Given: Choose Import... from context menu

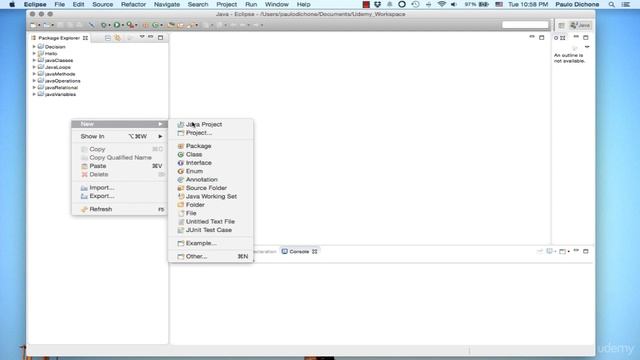Looking at the screenshot, I should (119, 187).
